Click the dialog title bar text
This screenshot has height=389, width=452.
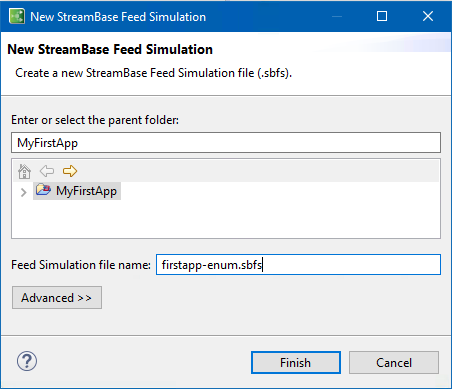(x=118, y=17)
